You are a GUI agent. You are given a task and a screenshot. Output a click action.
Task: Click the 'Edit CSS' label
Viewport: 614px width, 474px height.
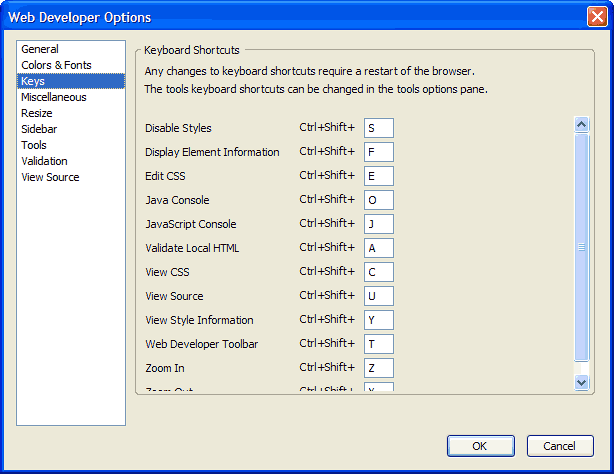pos(165,176)
